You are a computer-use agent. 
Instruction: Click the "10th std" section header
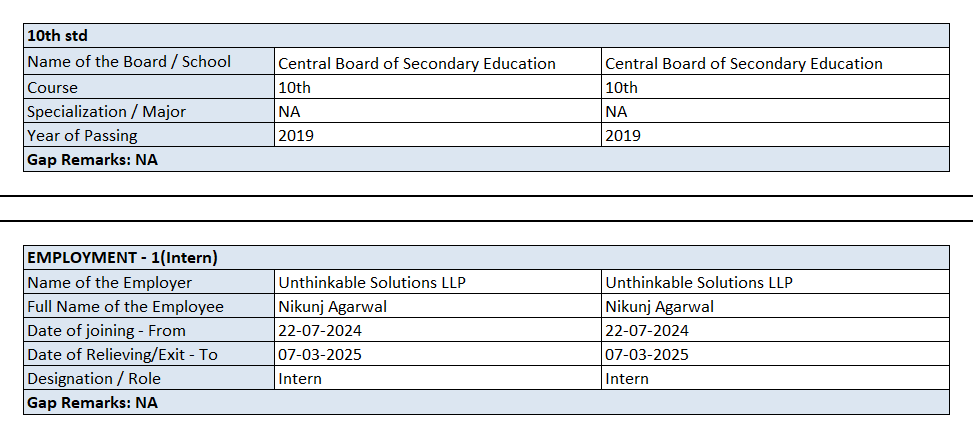(x=56, y=36)
